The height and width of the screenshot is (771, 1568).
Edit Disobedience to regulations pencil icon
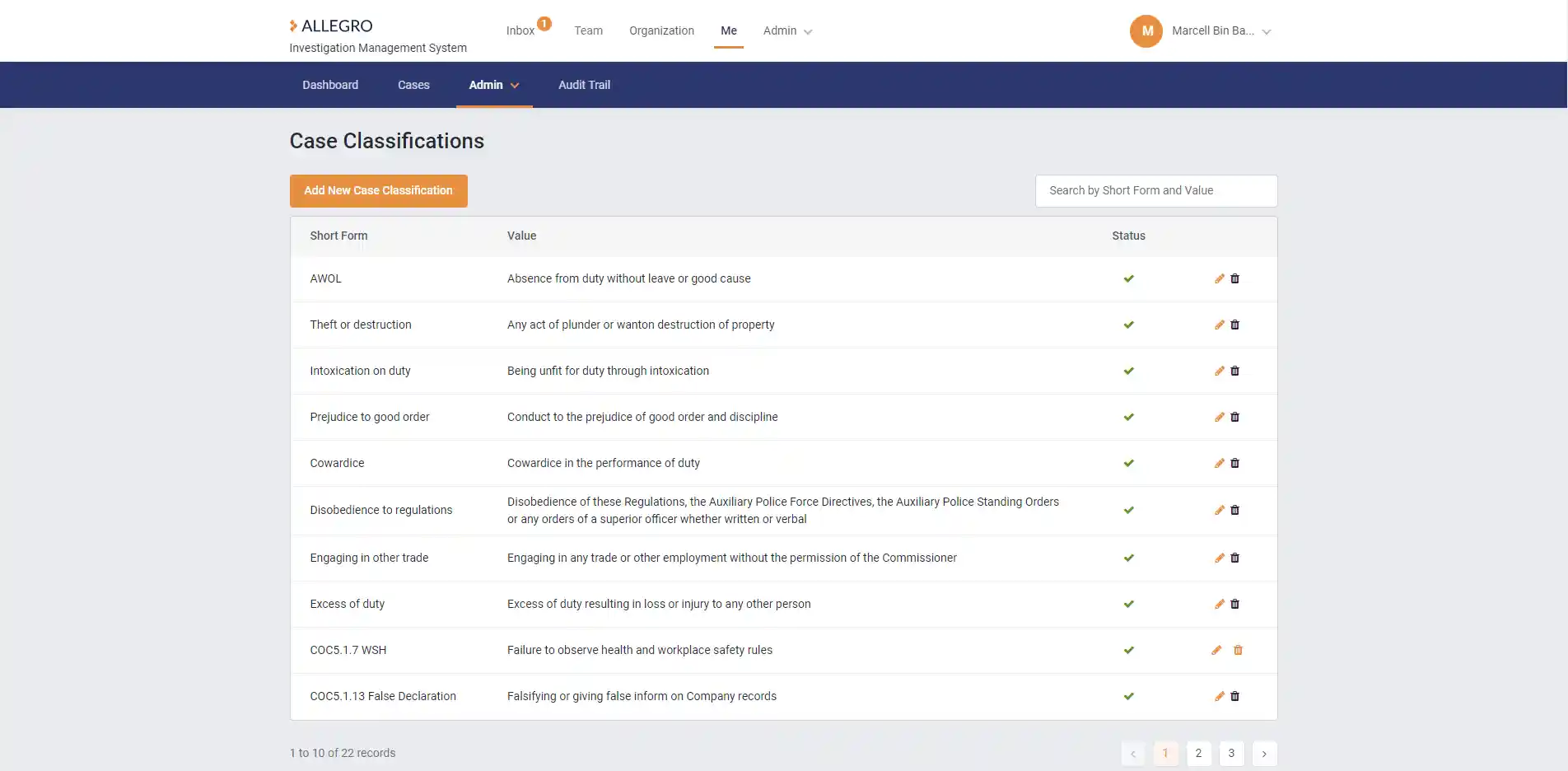(1220, 510)
